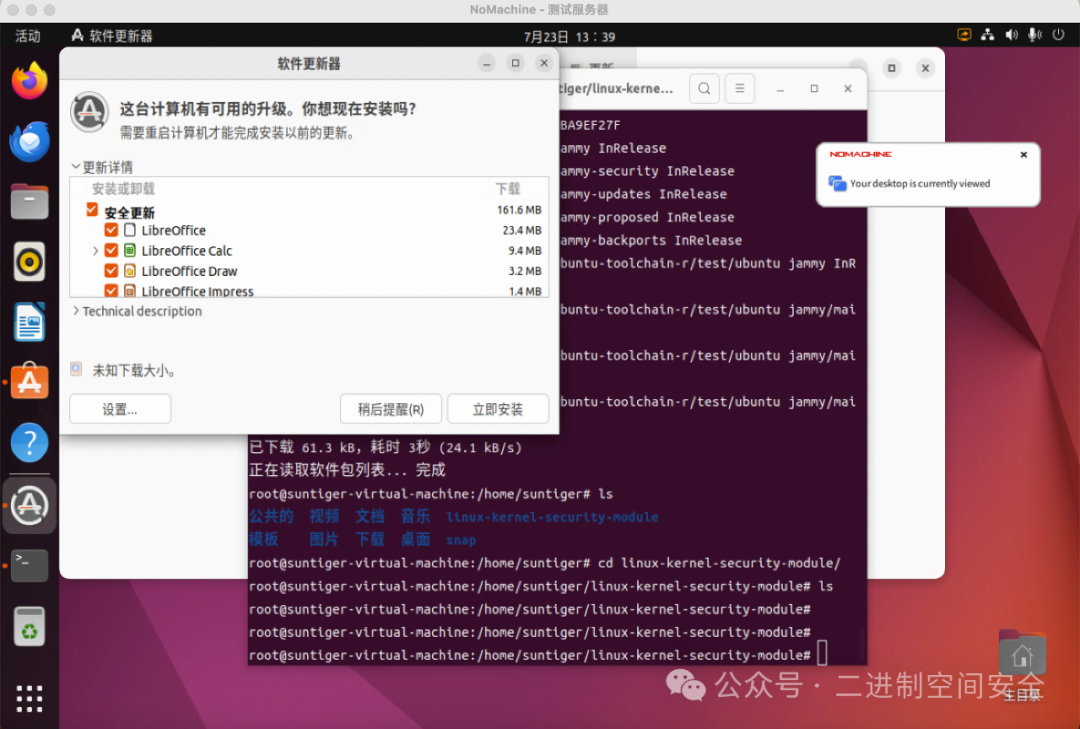
Task: Collapse the 更新详情 section
Action: click(76, 167)
